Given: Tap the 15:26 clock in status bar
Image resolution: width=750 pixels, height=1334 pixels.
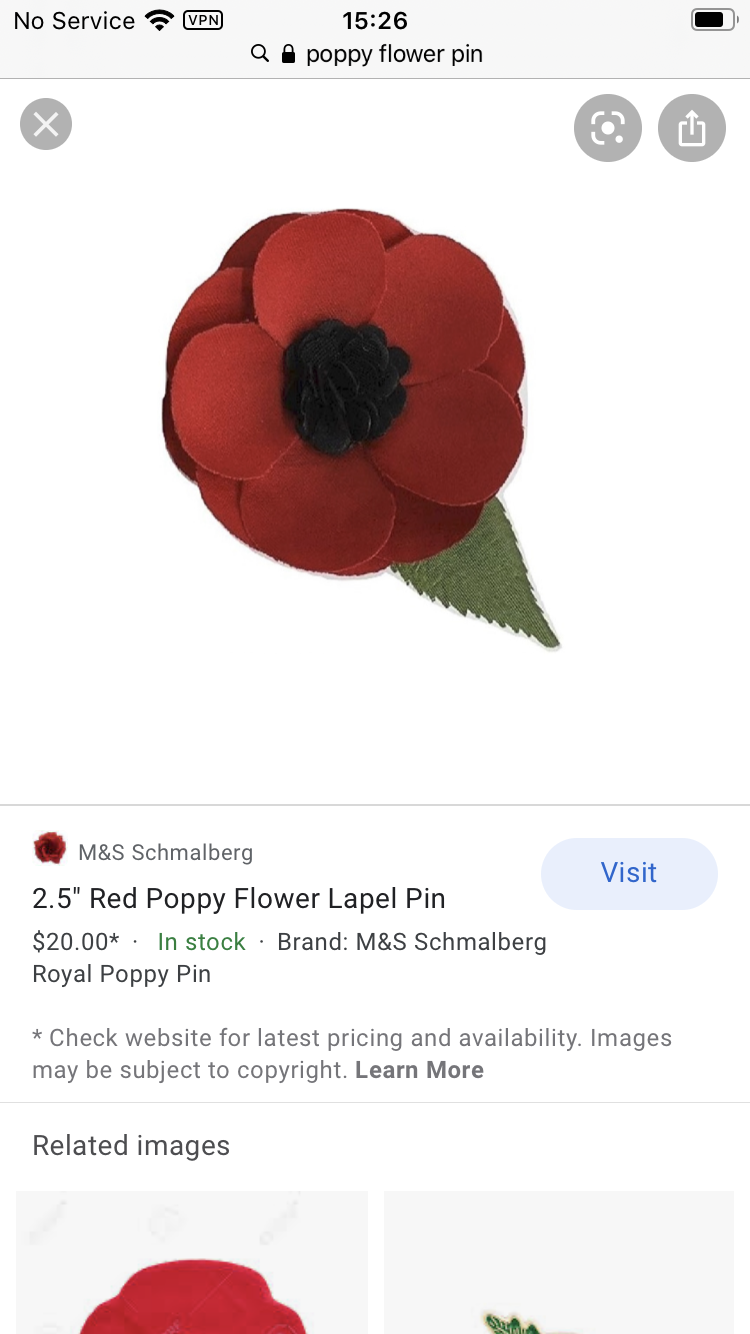Looking at the screenshot, I should click(375, 20).
